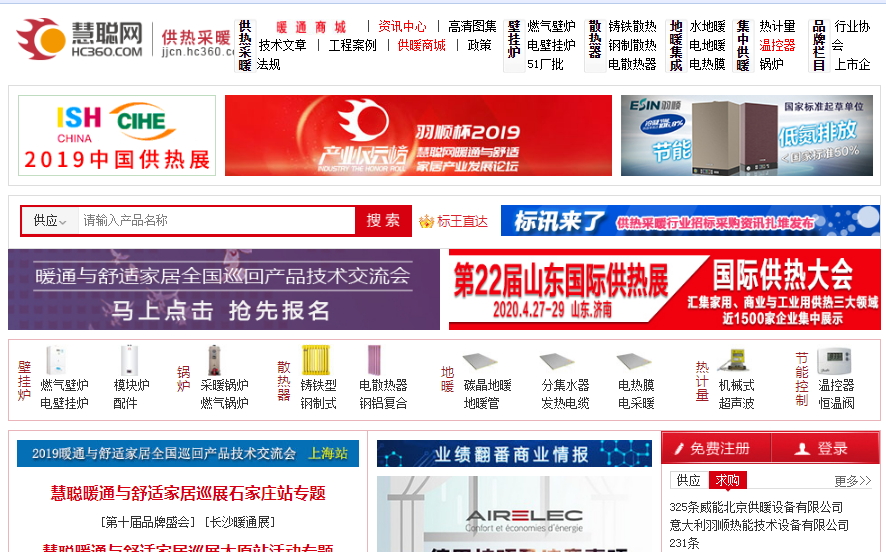The image size is (886, 552).
Task: Click the gas wall boiler product icon
Action: (x=57, y=360)
